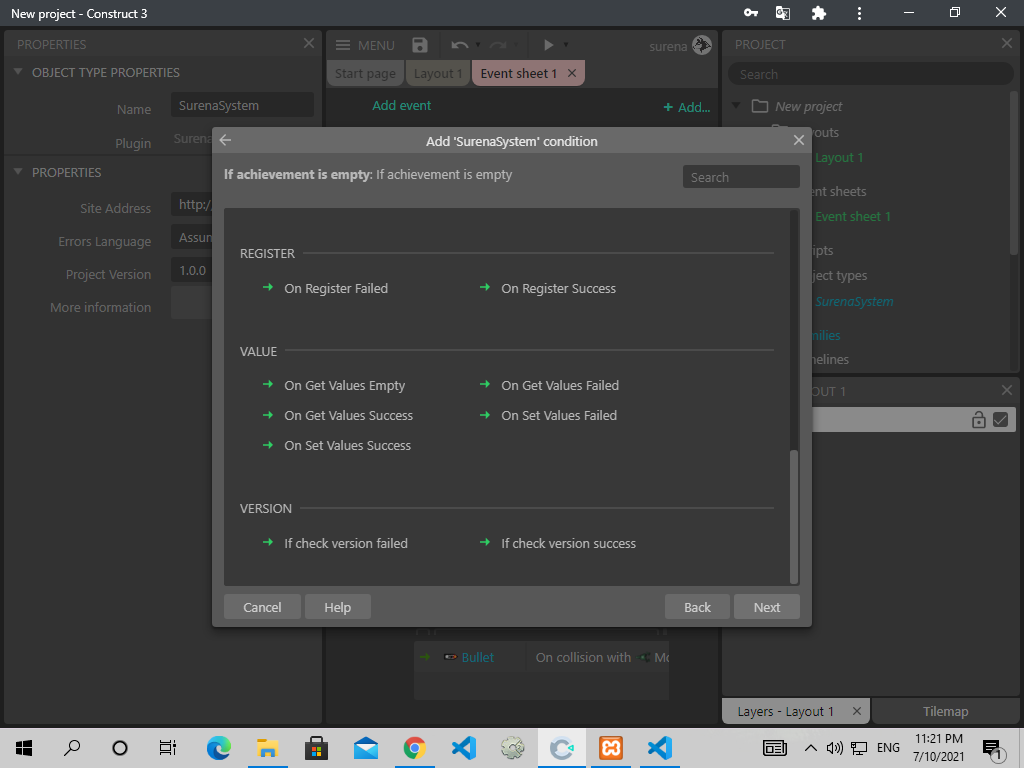1024x768 pixels.
Task: Close the Properties panel
Action: click(309, 43)
